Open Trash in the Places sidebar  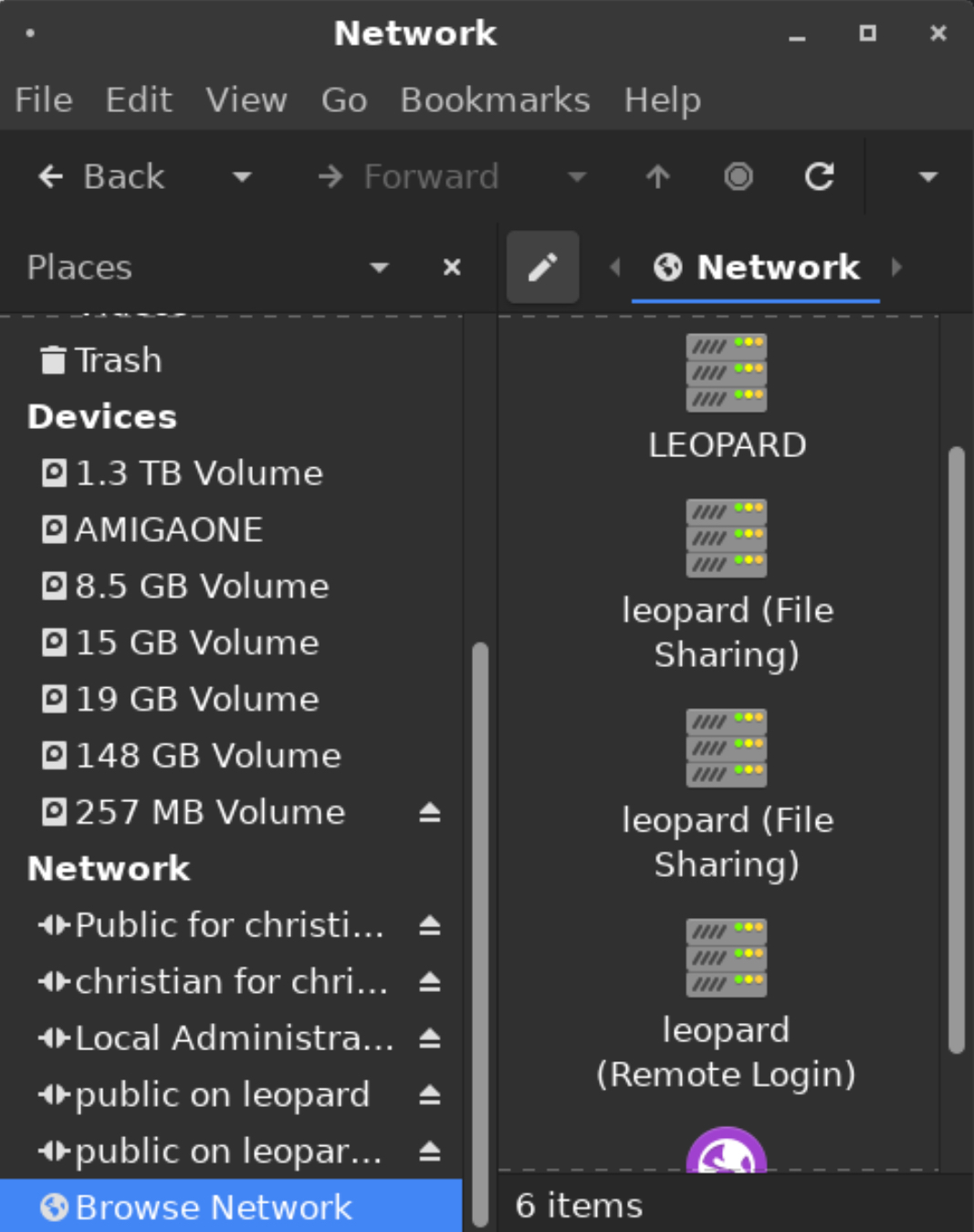point(118,360)
